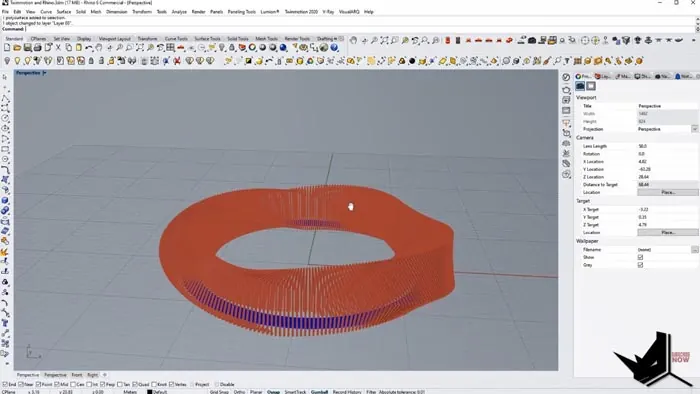
Task: Switch to the Right viewport tab
Action: click(92, 375)
